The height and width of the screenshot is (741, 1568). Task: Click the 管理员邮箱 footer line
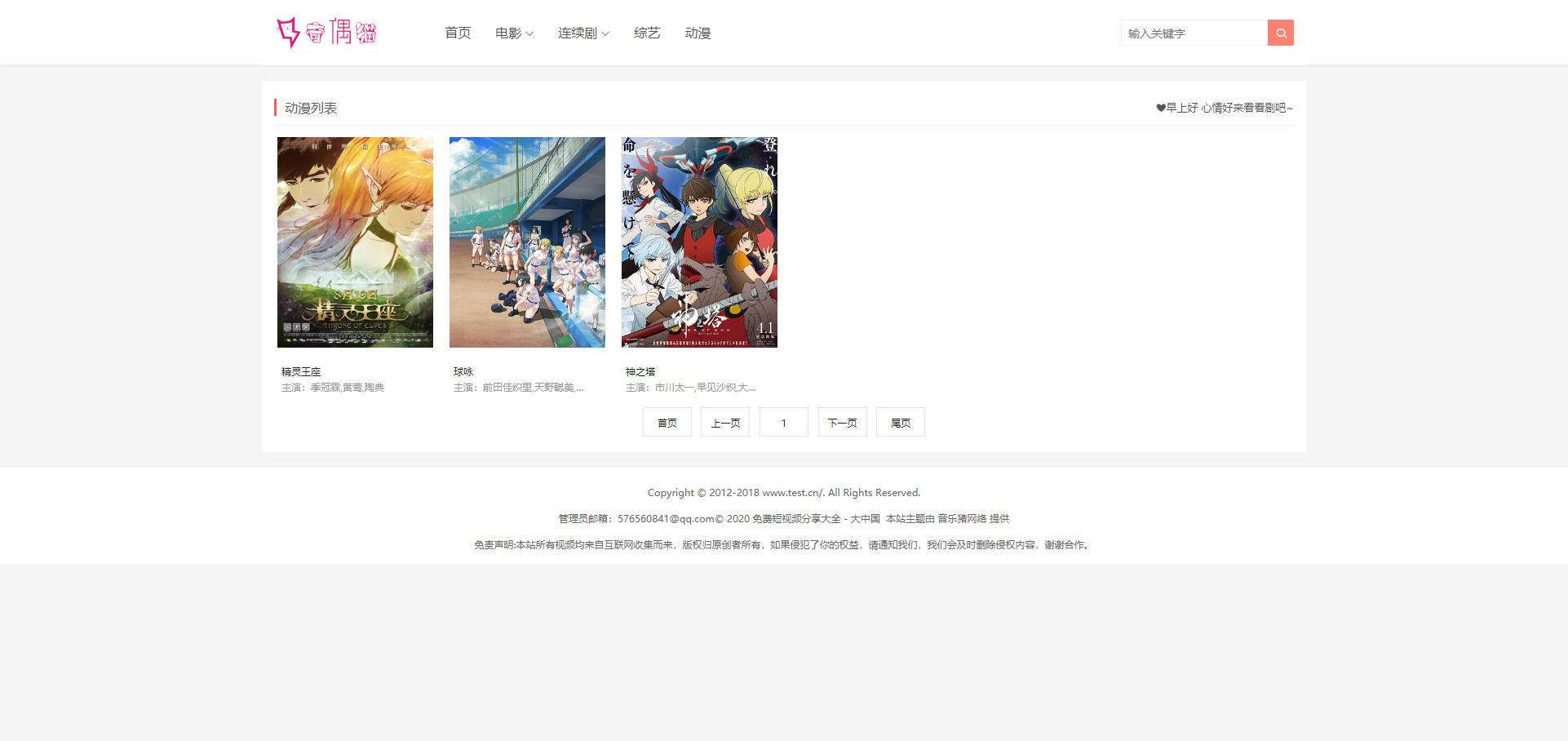point(784,518)
